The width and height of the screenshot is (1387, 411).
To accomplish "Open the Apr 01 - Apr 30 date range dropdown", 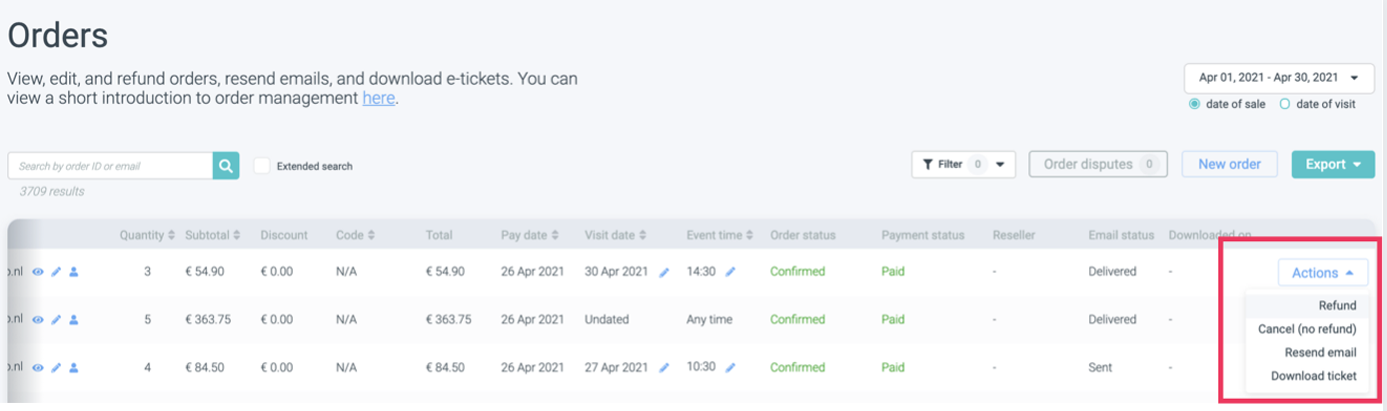I will [x=1277, y=78].
